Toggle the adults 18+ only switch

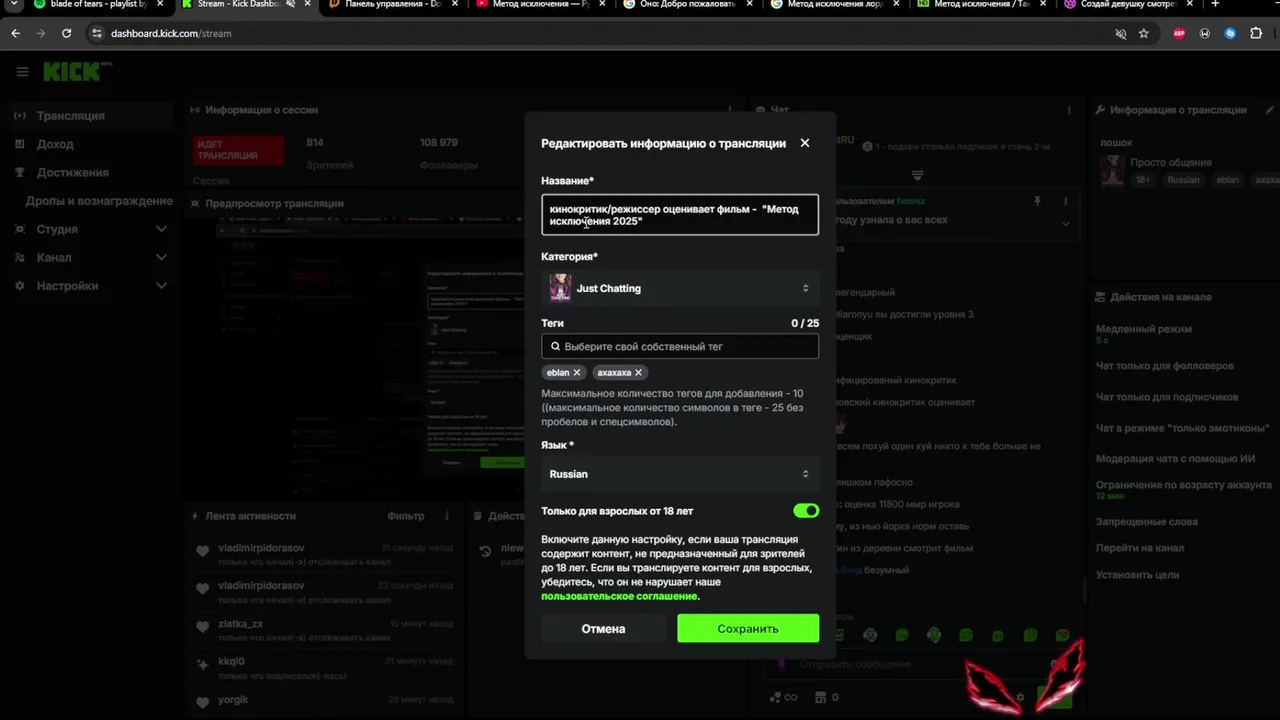[806, 511]
